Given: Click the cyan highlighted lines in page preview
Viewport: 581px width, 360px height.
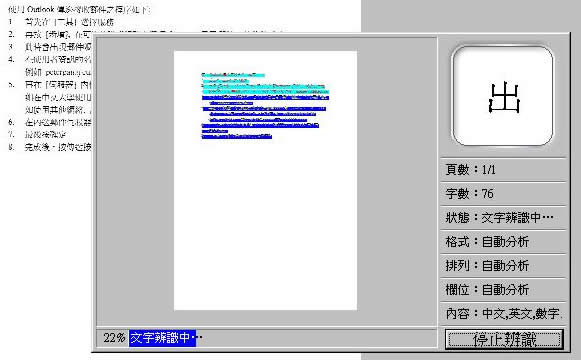Looking at the screenshot, I should 265,85.
